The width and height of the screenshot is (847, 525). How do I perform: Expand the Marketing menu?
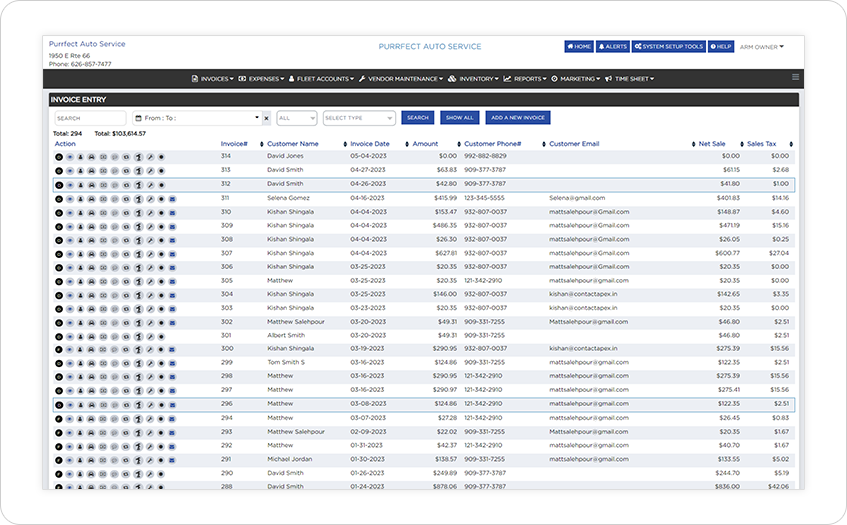(x=576, y=79)
